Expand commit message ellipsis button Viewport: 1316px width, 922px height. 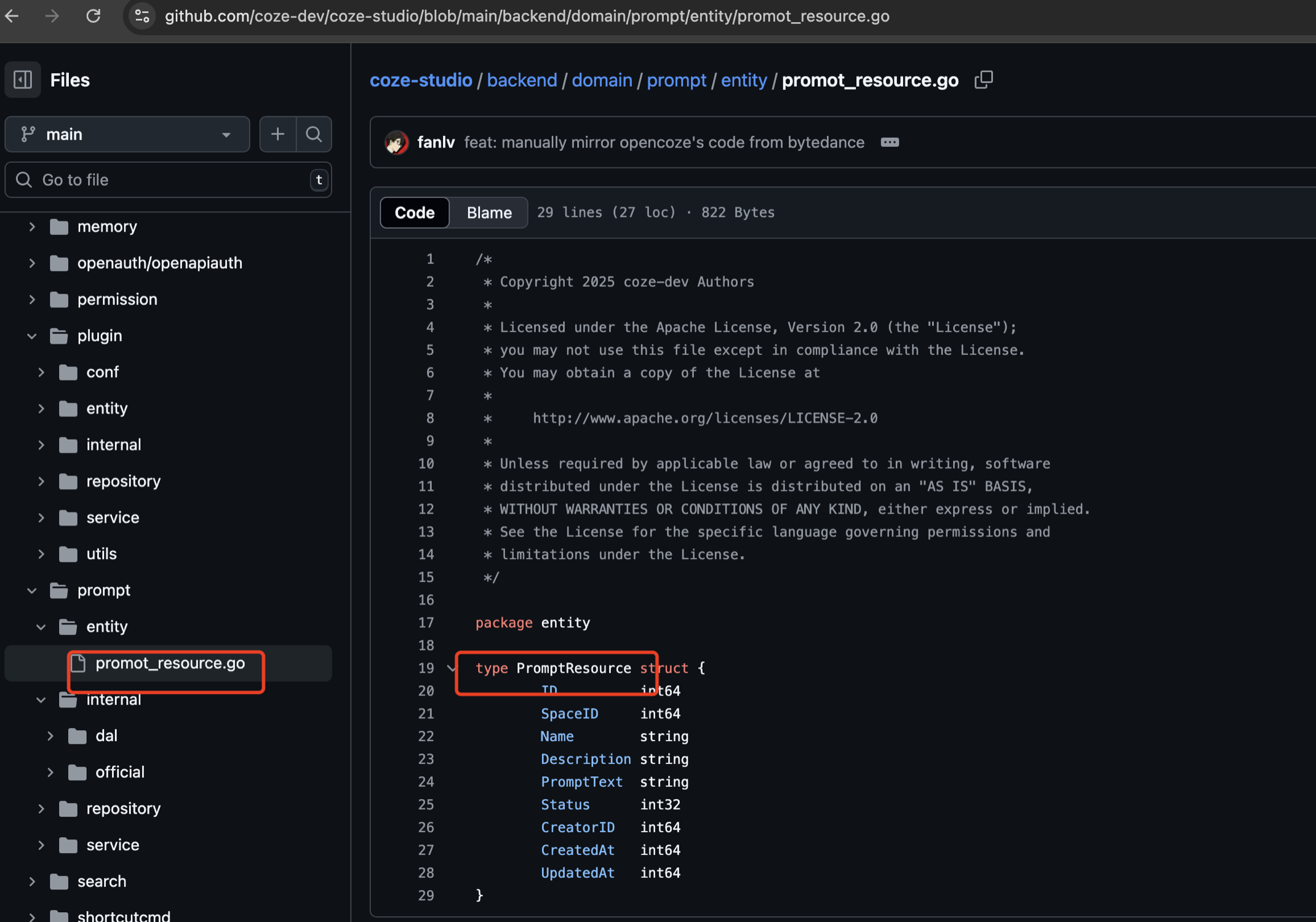[889, 143]
